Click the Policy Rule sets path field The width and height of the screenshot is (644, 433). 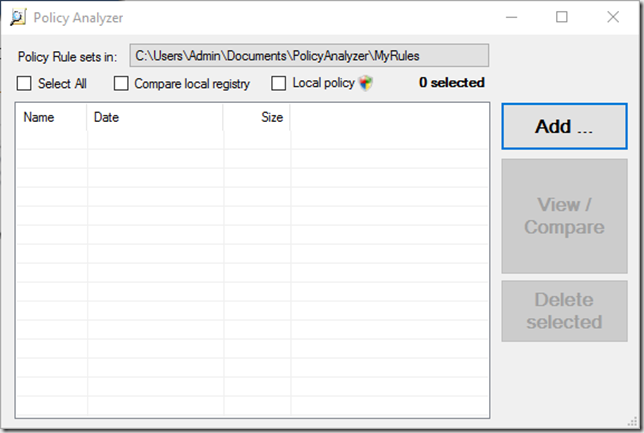(x=309, y=55)
